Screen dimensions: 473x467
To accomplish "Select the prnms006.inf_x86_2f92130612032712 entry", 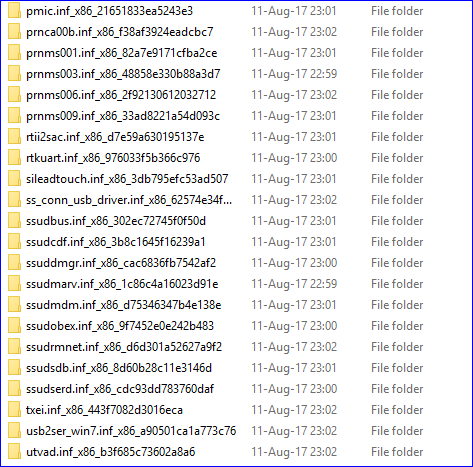I will (121, 95).
